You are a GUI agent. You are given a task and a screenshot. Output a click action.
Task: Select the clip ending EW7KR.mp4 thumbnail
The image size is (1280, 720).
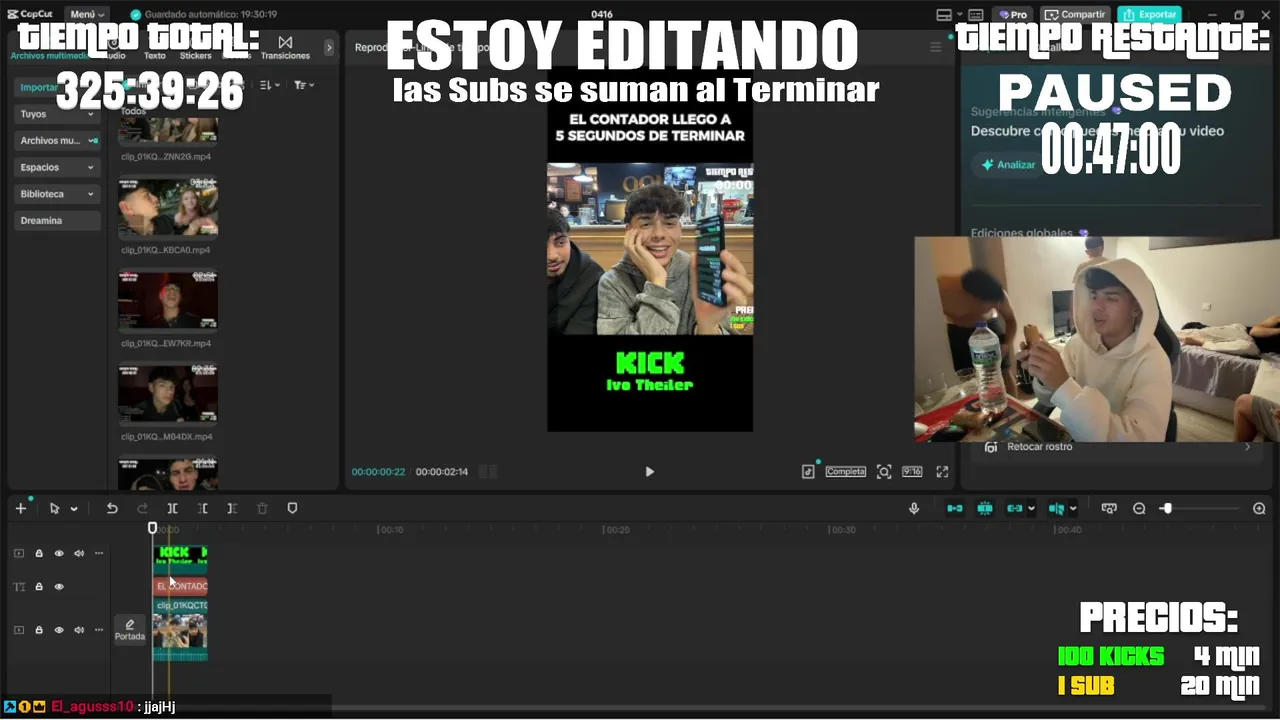[168, 300]
